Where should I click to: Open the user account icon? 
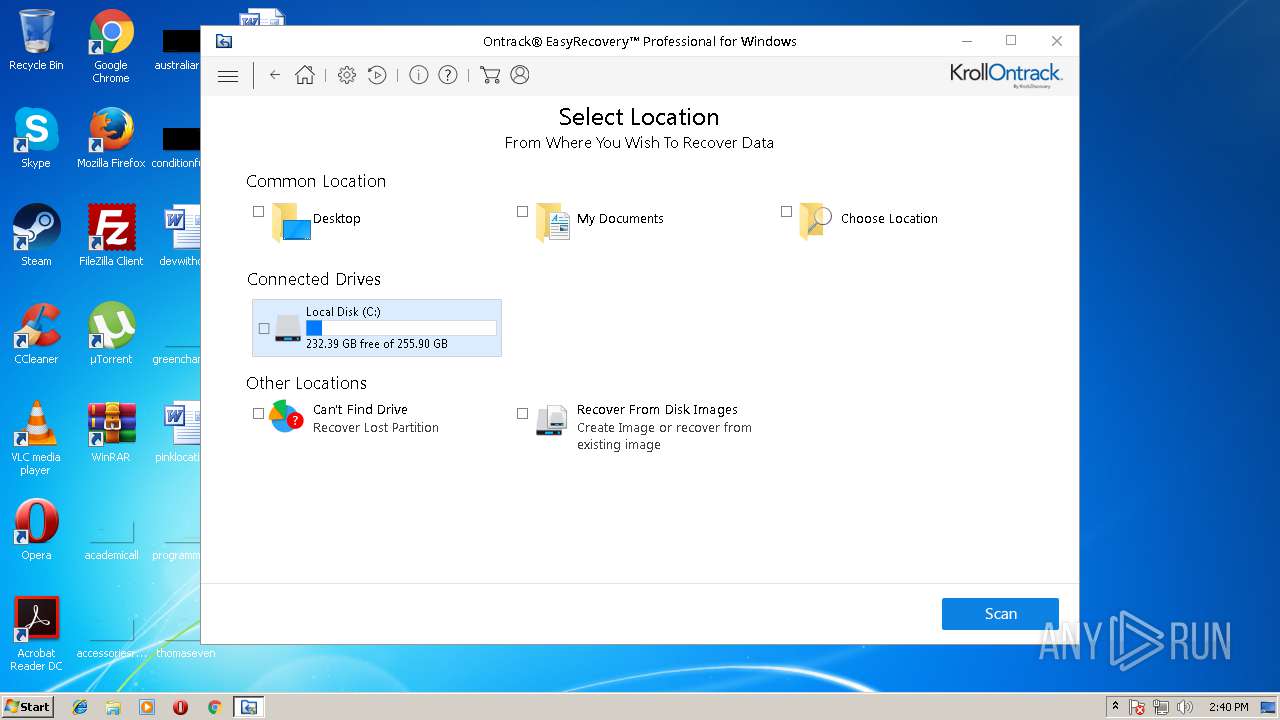pos(520,75)
